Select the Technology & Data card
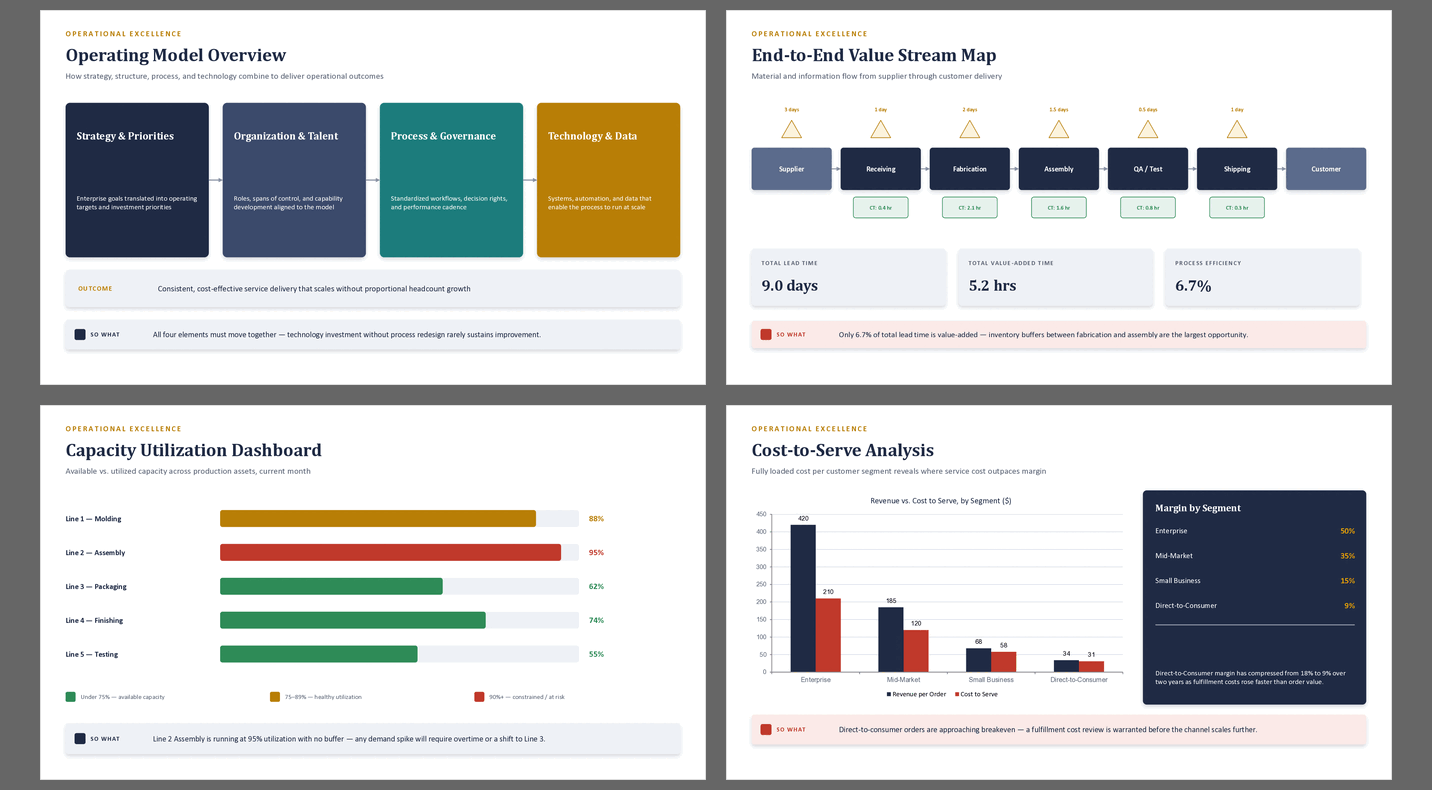This screenshot has height=790, width=1432. tap(608, 180)
